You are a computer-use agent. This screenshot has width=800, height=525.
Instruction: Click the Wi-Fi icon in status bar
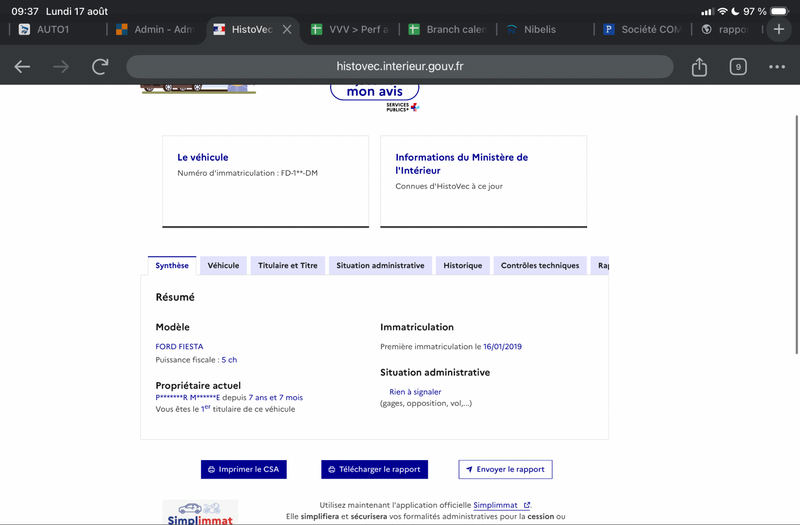722,11
